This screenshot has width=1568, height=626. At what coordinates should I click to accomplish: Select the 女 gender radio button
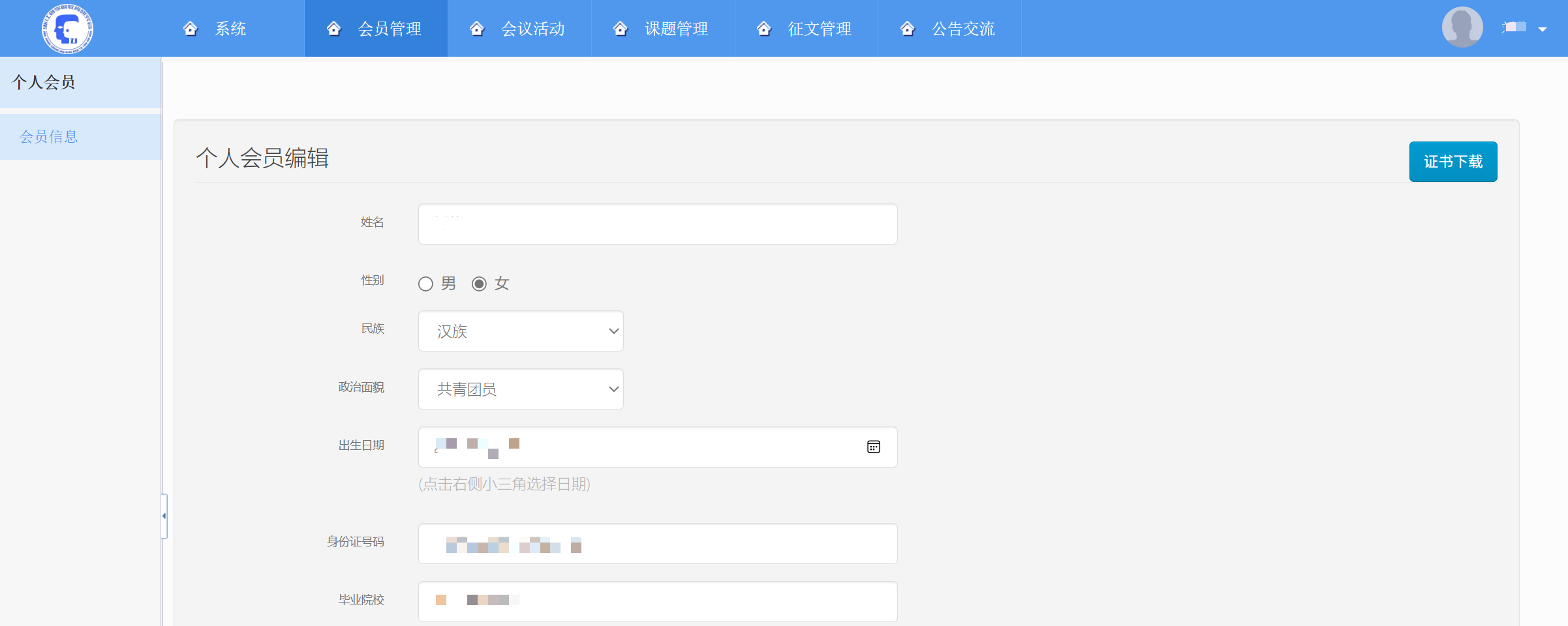480,284
